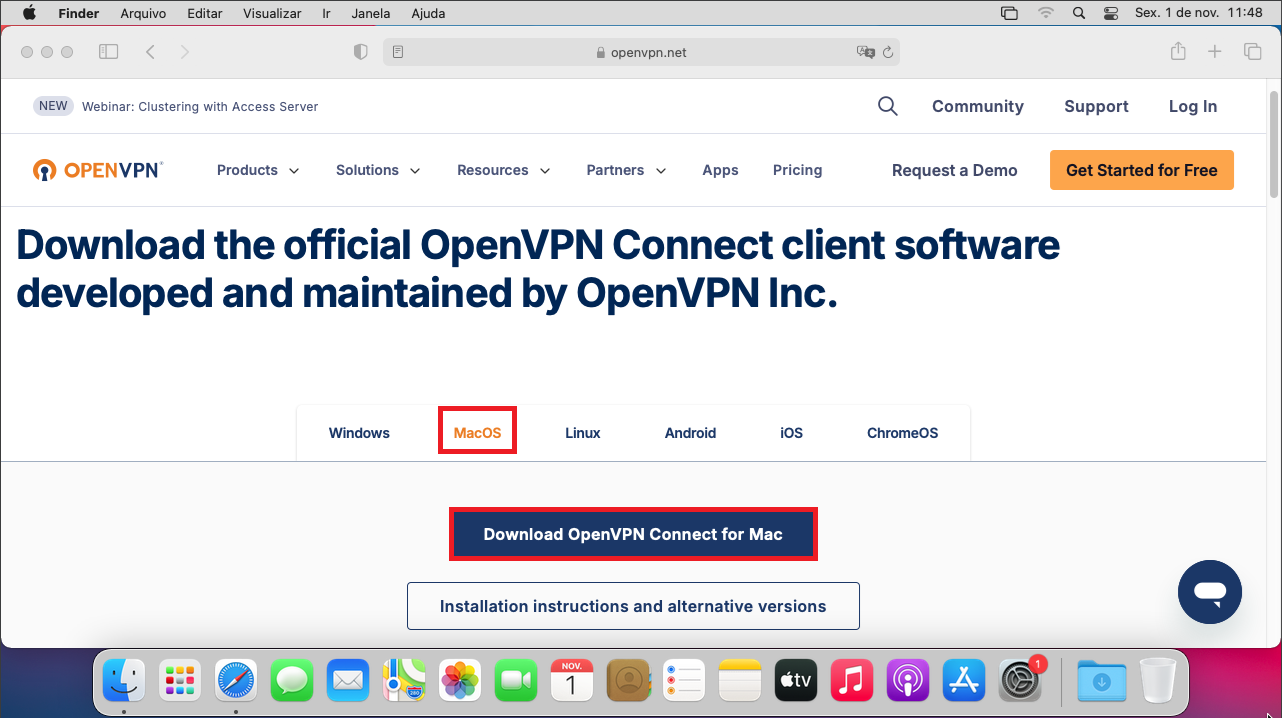Switch to the Android tab
This screenshot has height=718, width=1282.
pos(690,433)
